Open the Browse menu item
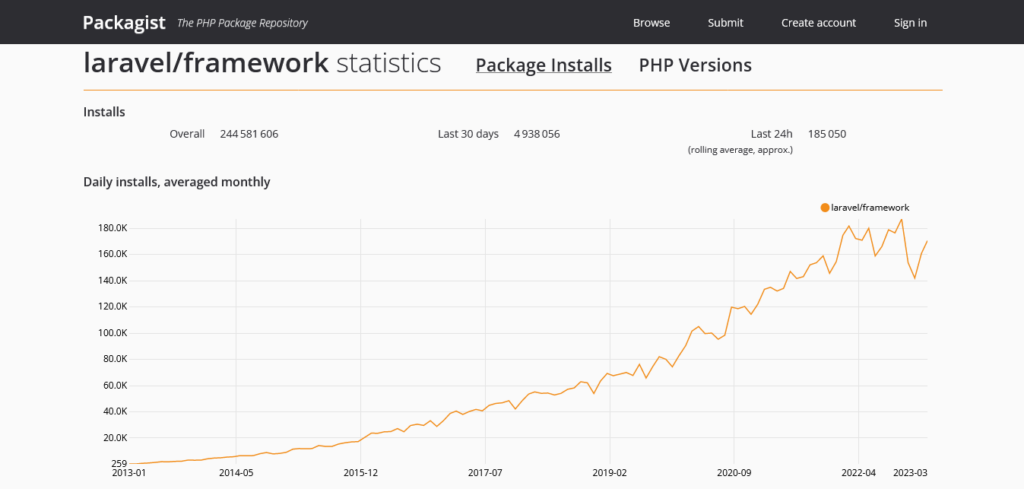This screenshot has width=1024, height=489. (651, 23)
